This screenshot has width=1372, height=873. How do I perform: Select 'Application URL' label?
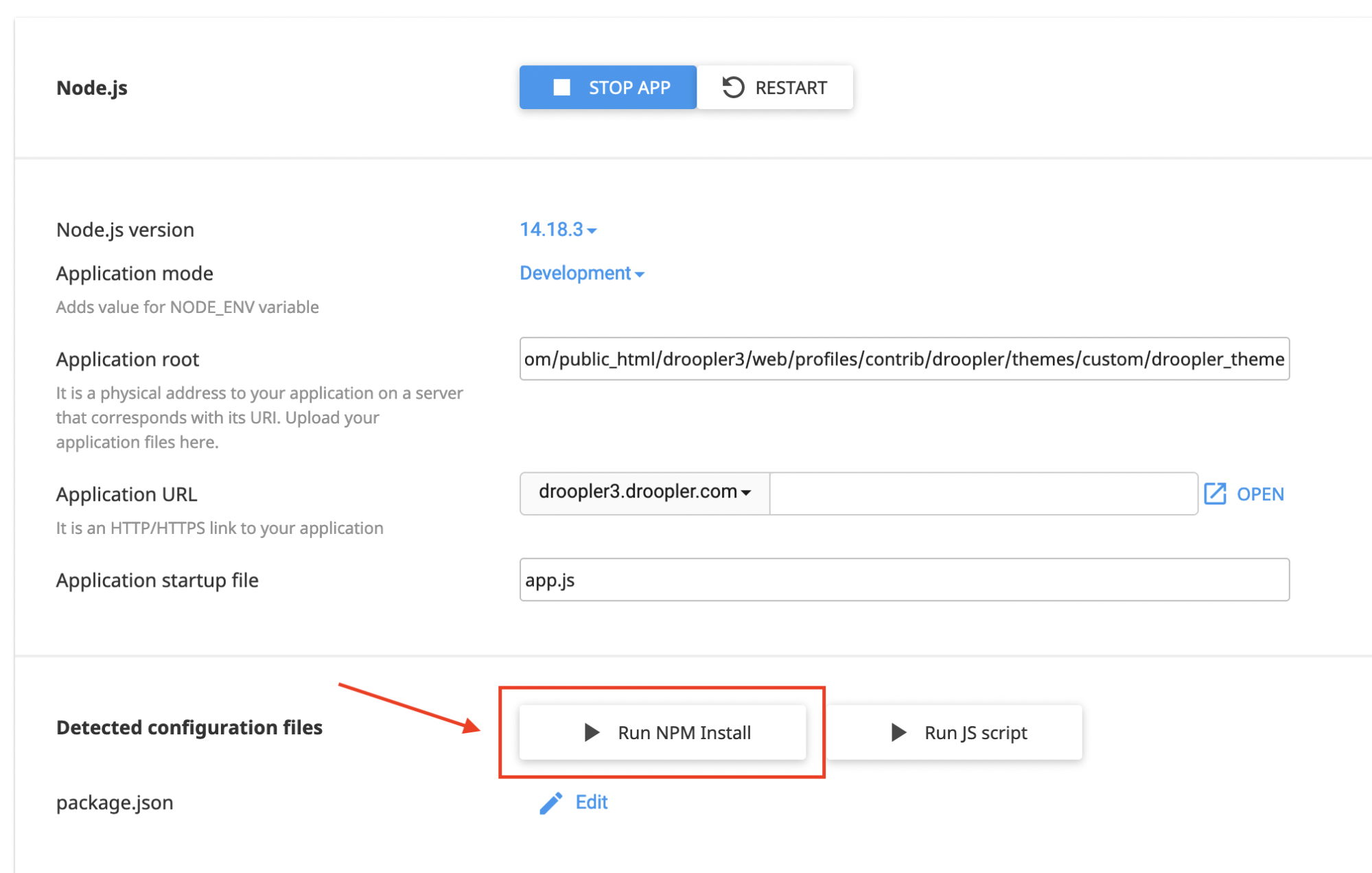[126, 494]
